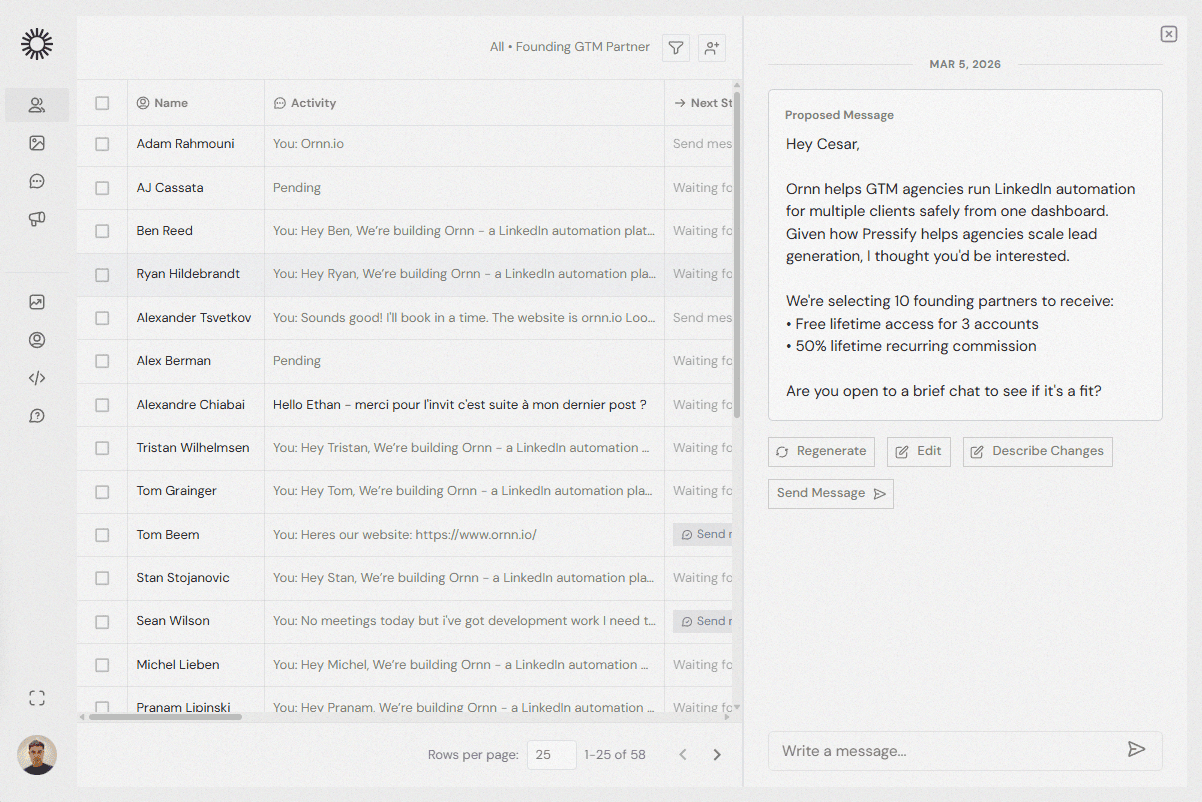Viewport: 1202px width, 802px height.
Task: Open the chat messages sidebar icon
Action: tap(37, 181)
